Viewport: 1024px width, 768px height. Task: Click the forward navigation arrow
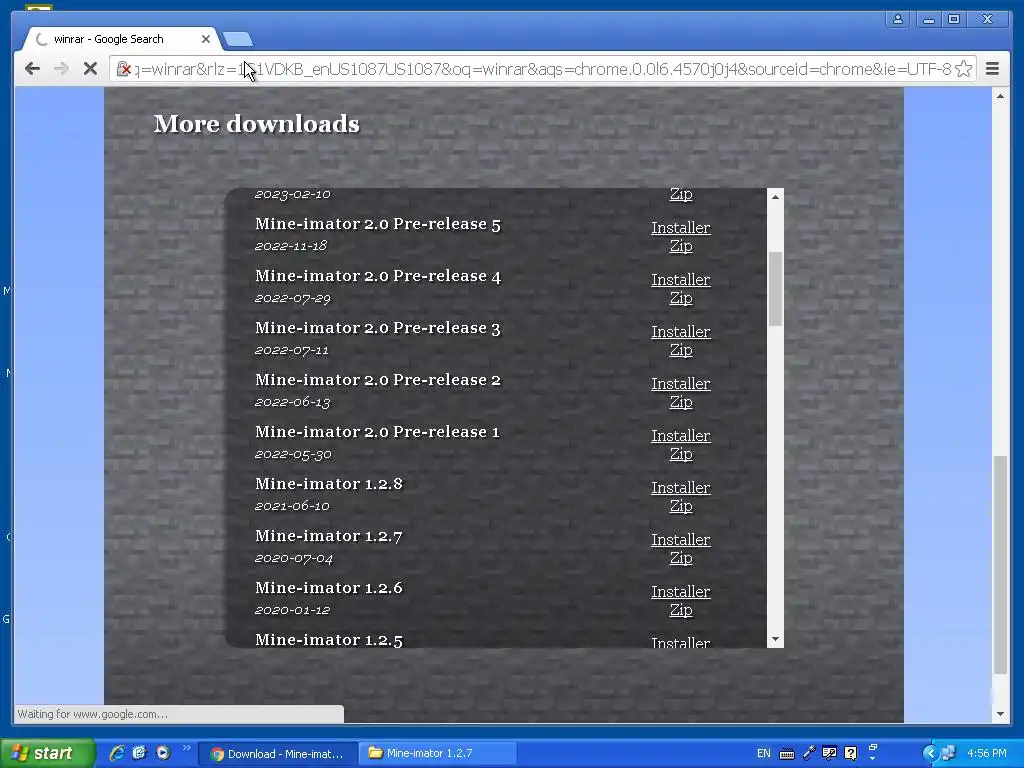[x=61, y=69]
